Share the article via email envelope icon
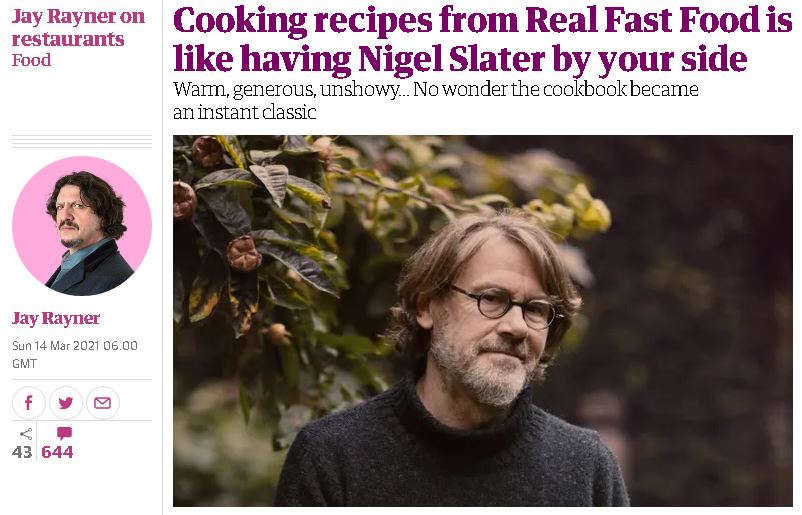802x515 pixels. point(103,403)
